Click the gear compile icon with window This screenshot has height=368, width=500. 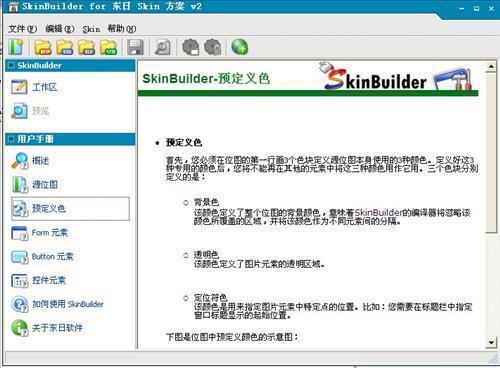pyautogui.click(x=191, y=47)
